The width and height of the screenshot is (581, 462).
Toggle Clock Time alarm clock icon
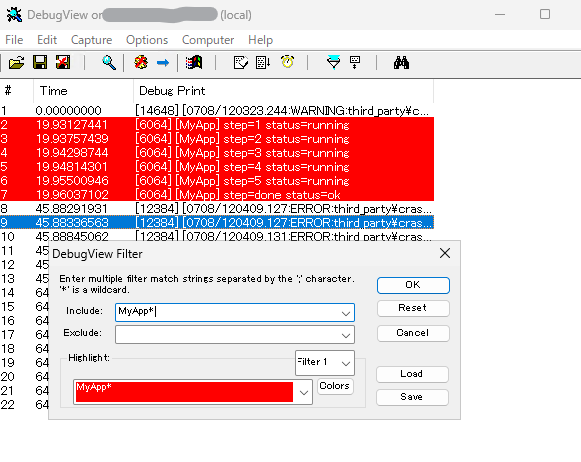pos(288,62)
